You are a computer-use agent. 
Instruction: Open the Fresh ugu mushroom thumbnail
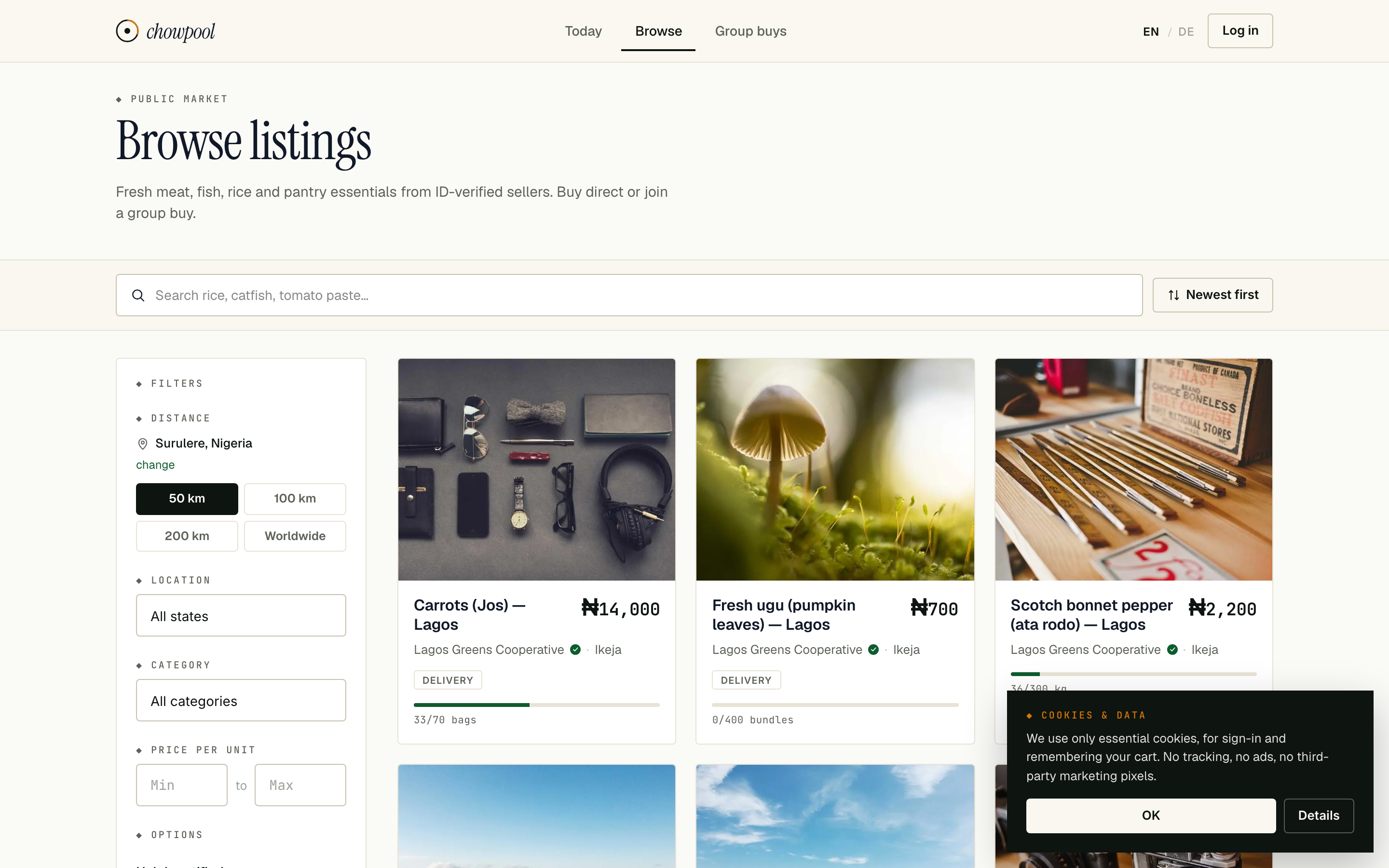coord(835,470)
